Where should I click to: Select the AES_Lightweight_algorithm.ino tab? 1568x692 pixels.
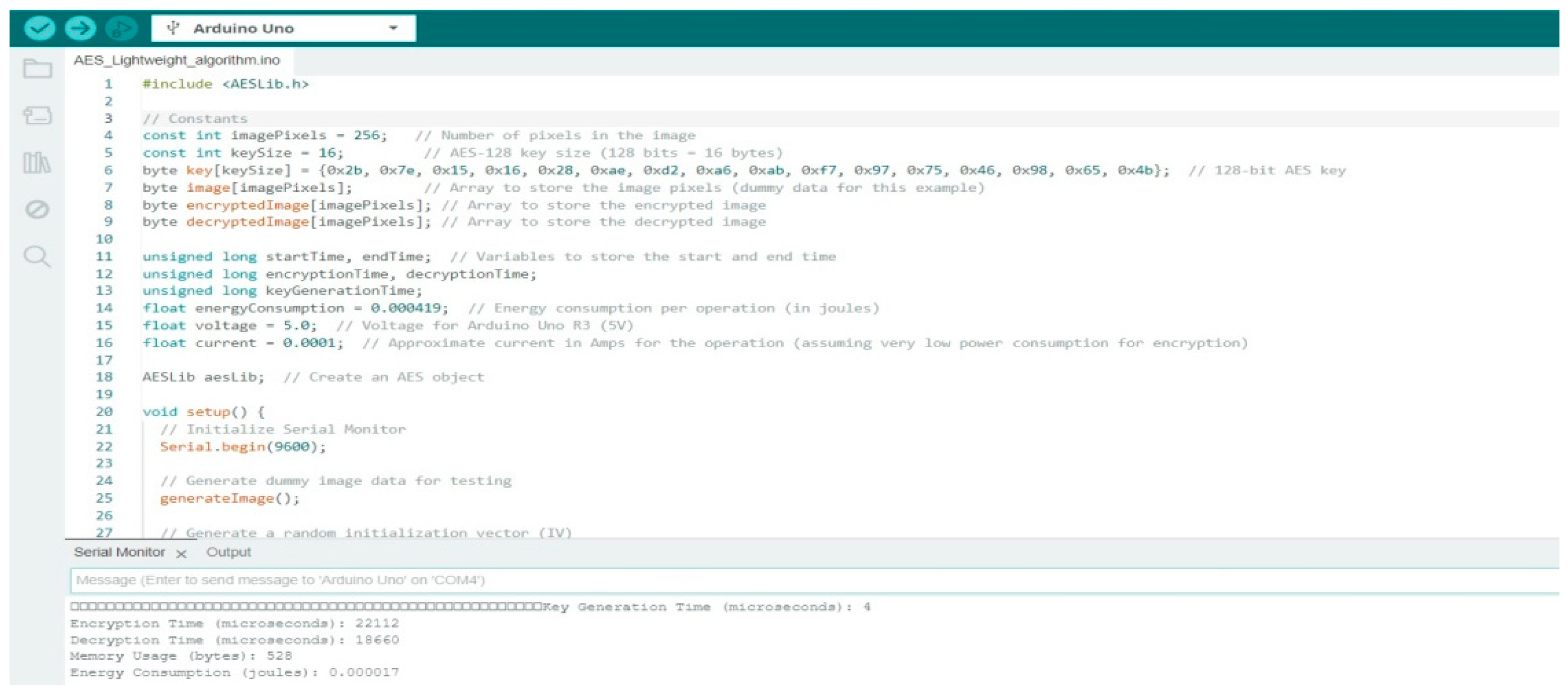coord(177,60)
